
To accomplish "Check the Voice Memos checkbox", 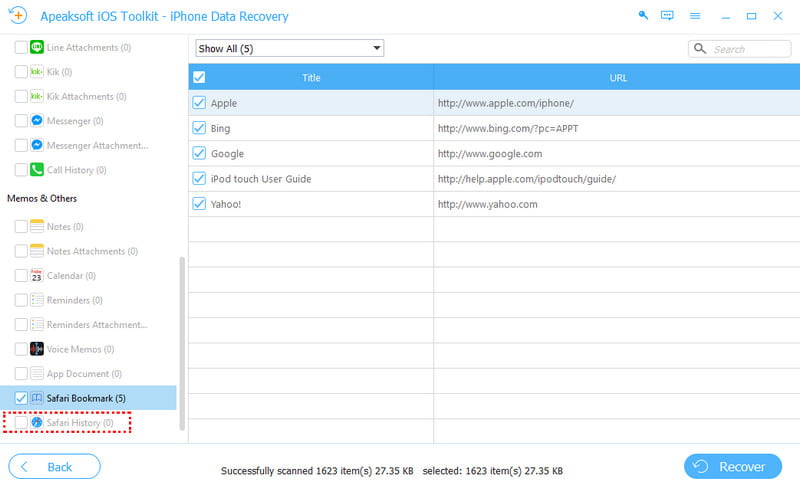I will coord(21,349).
